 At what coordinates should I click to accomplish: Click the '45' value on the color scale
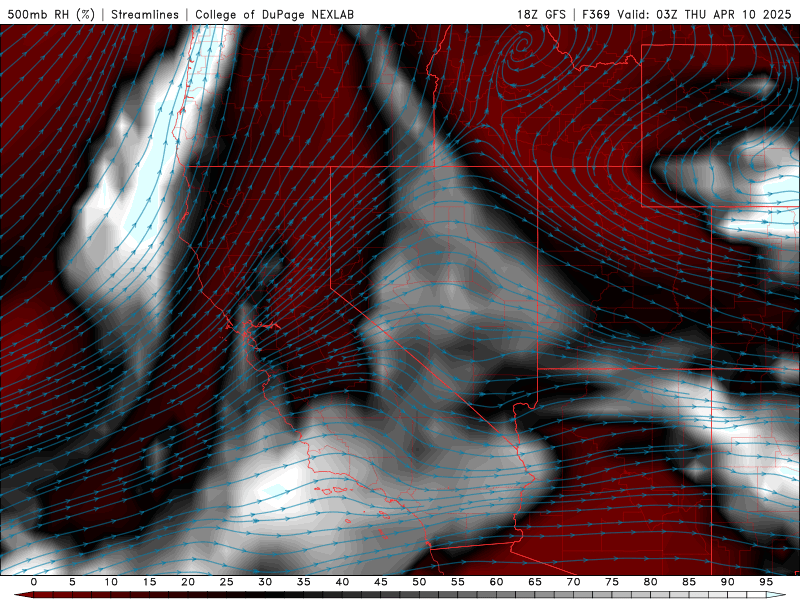[x=381, y=582]
